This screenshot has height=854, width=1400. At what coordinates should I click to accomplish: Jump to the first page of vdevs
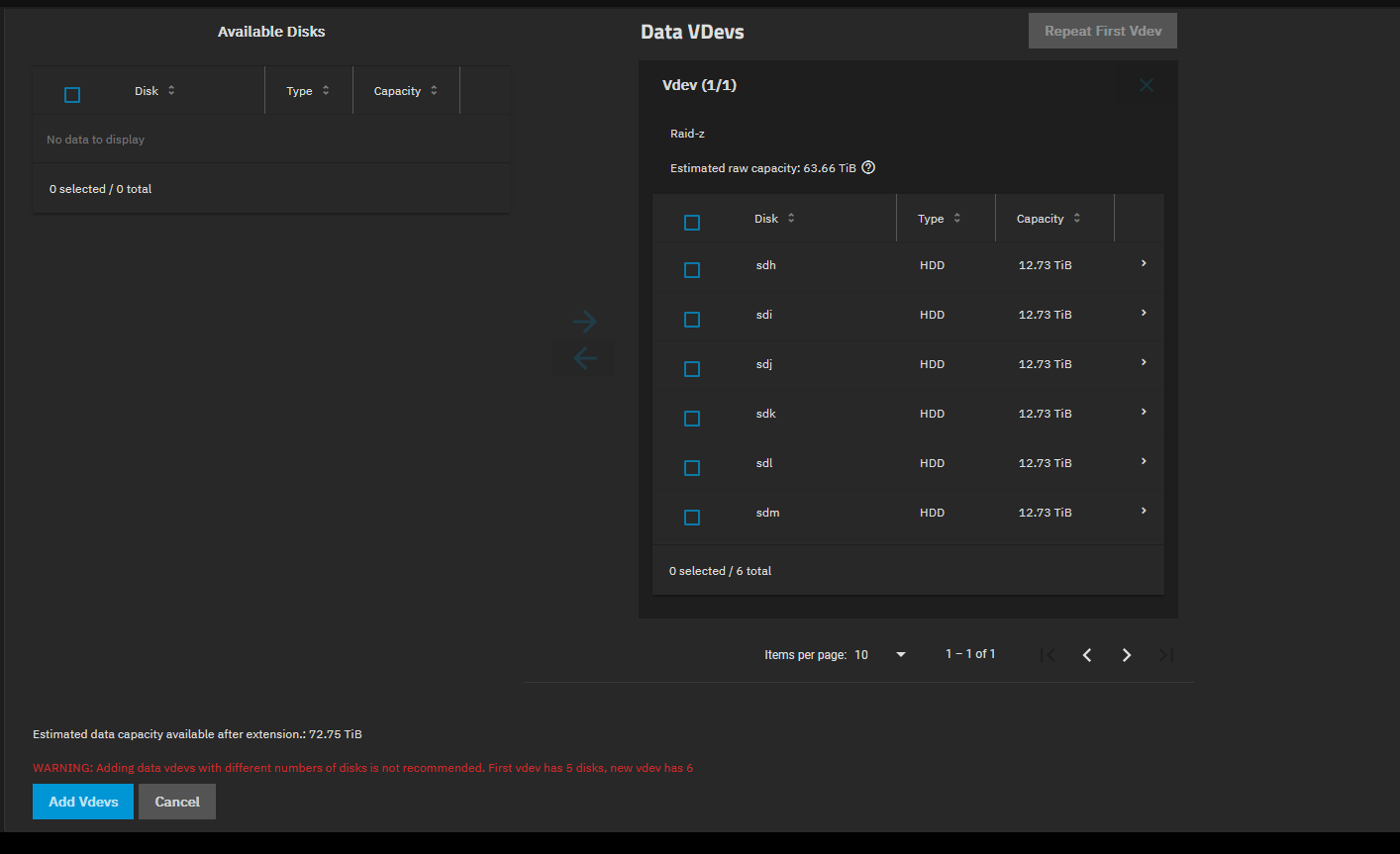click(1048, 655)
